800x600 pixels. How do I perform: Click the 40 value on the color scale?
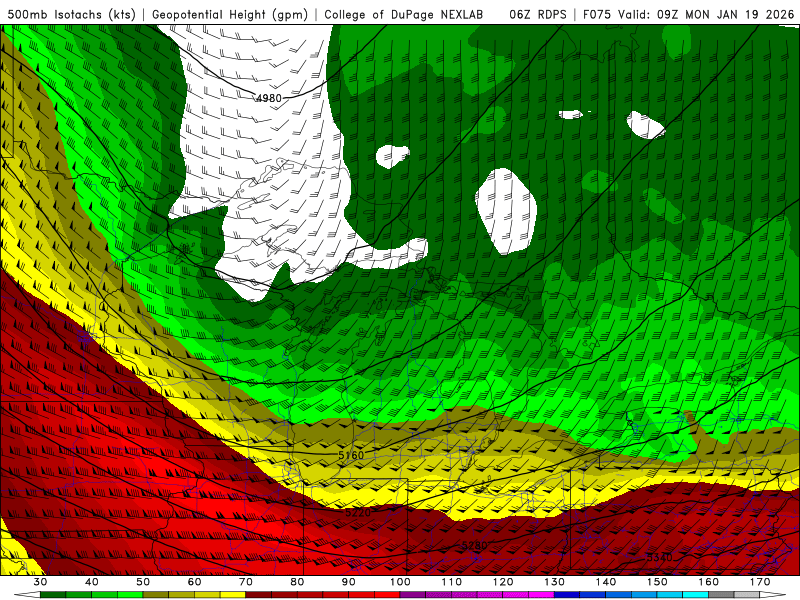pyautogui.click(x=92, y=582)
